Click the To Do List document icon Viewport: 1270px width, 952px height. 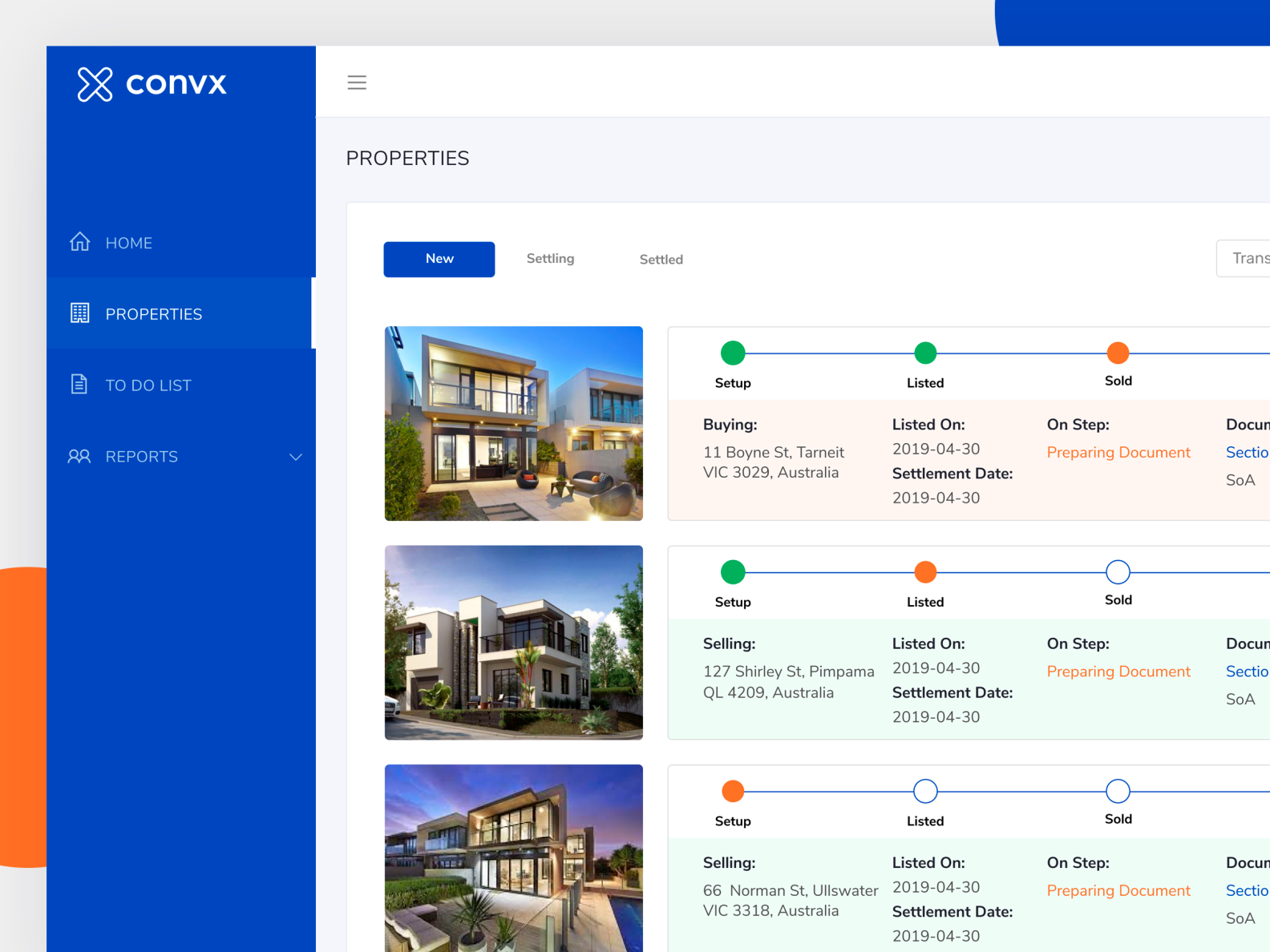[79, 384]
